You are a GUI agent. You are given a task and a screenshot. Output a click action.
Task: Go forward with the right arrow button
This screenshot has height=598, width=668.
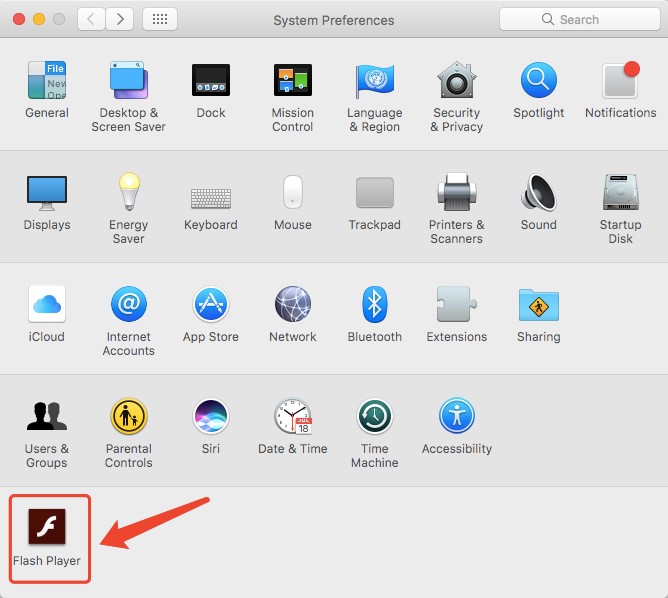120,19
